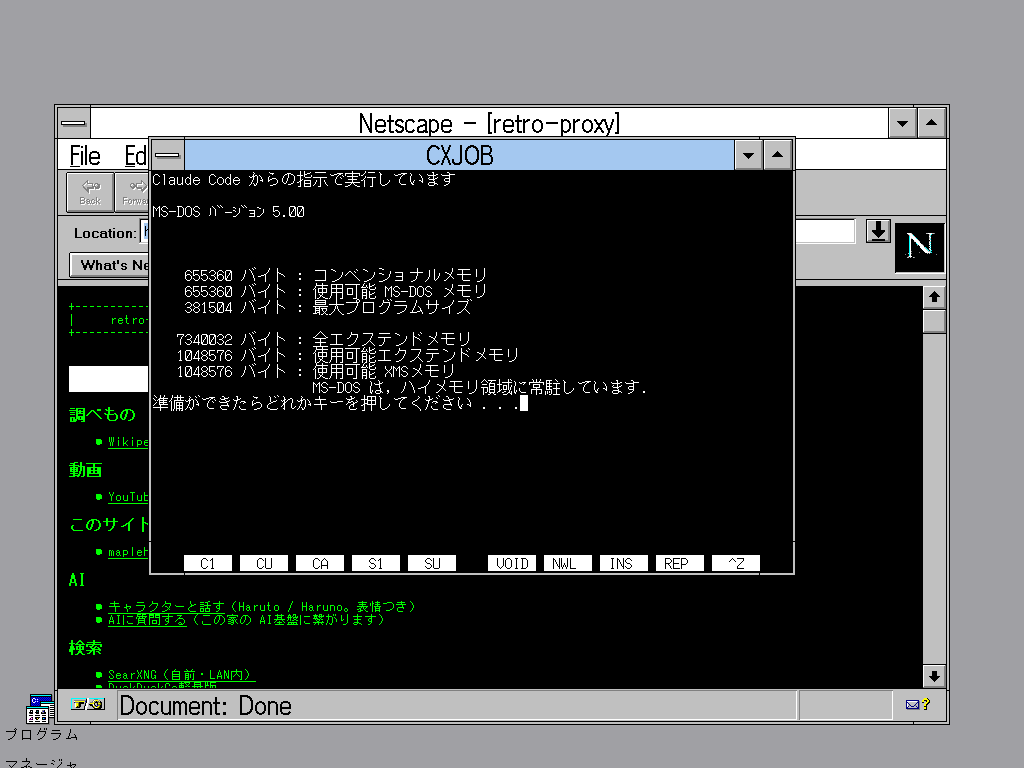Click the white search input field on page
This screenshot has height=768, width=1024.
point(108,379)
